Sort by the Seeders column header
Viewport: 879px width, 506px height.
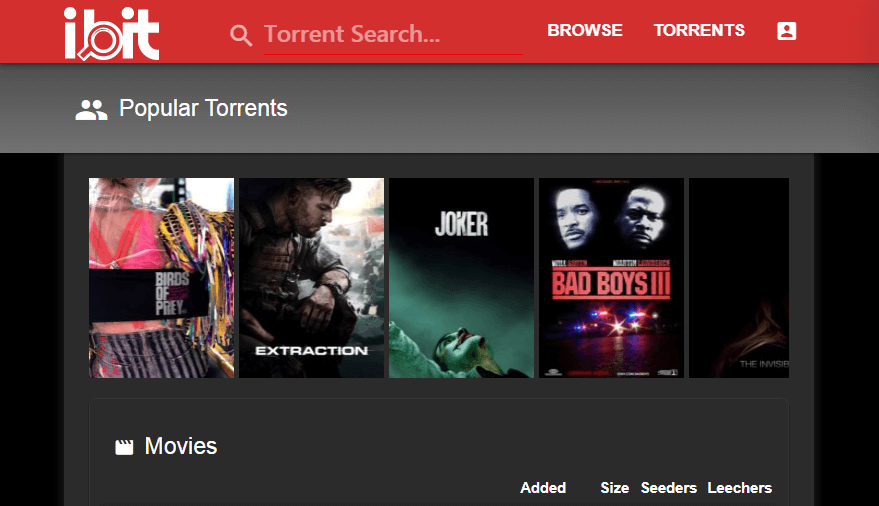pyautogui.click(x=669, y=488)
